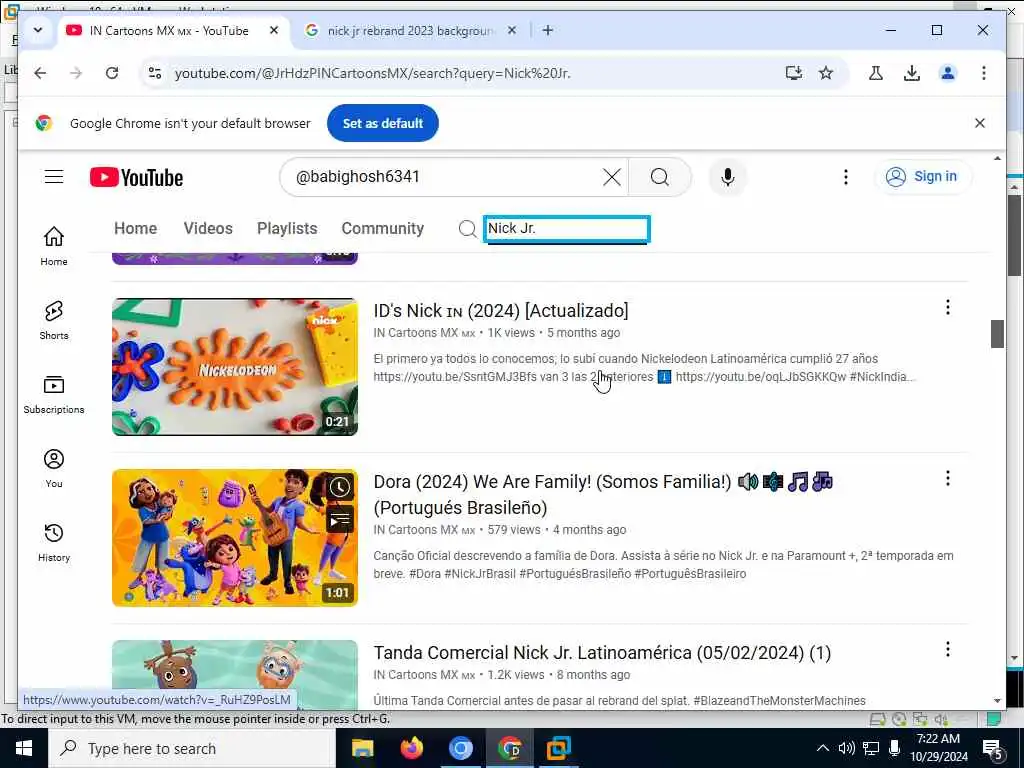Image resolution: width=1024 pixels, height=768 pixels.
Task: Start voice search with the microphone
Action: [x=728, y=177]
